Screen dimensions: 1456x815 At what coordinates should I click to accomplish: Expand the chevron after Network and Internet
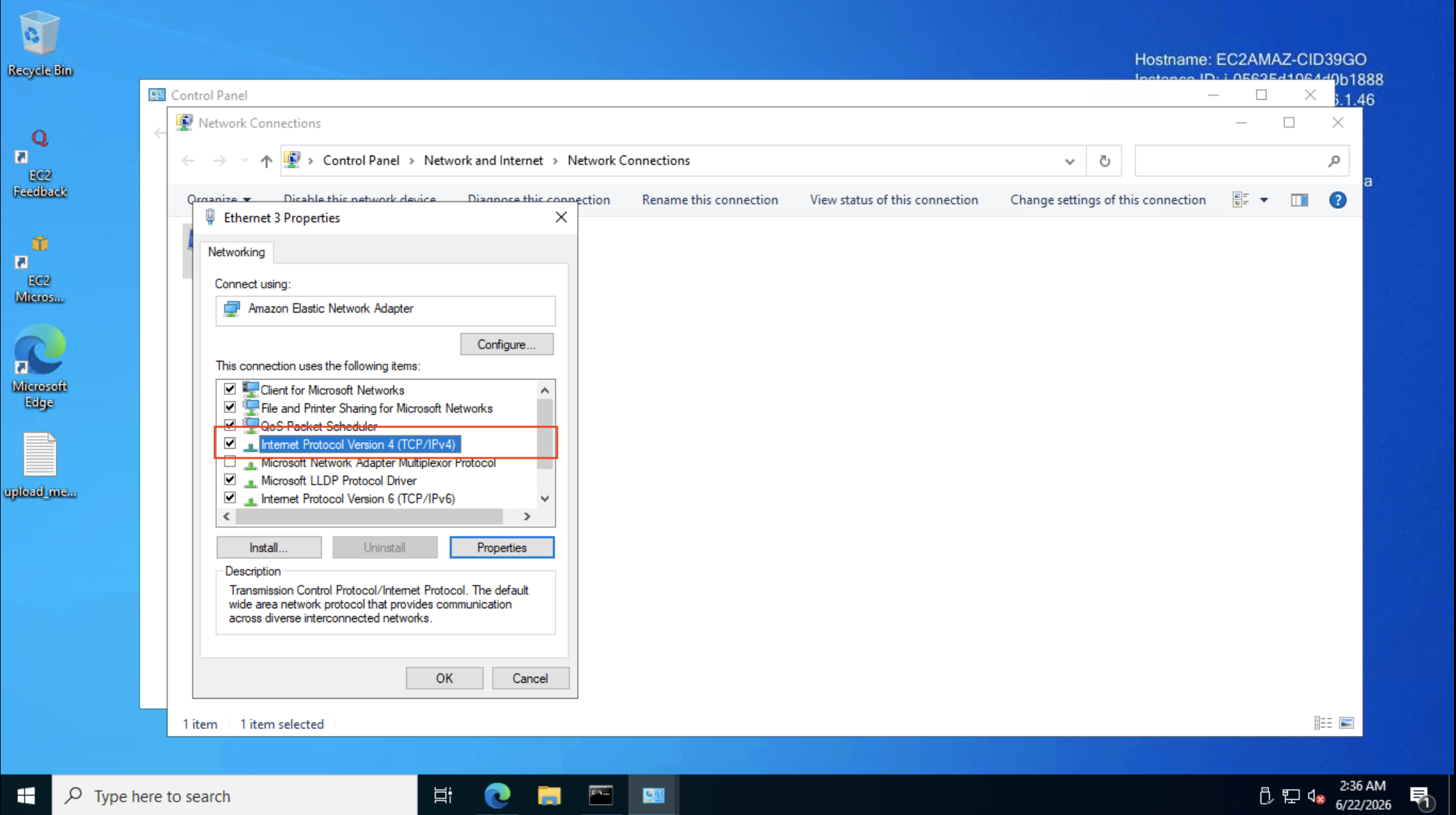[555, 161]
